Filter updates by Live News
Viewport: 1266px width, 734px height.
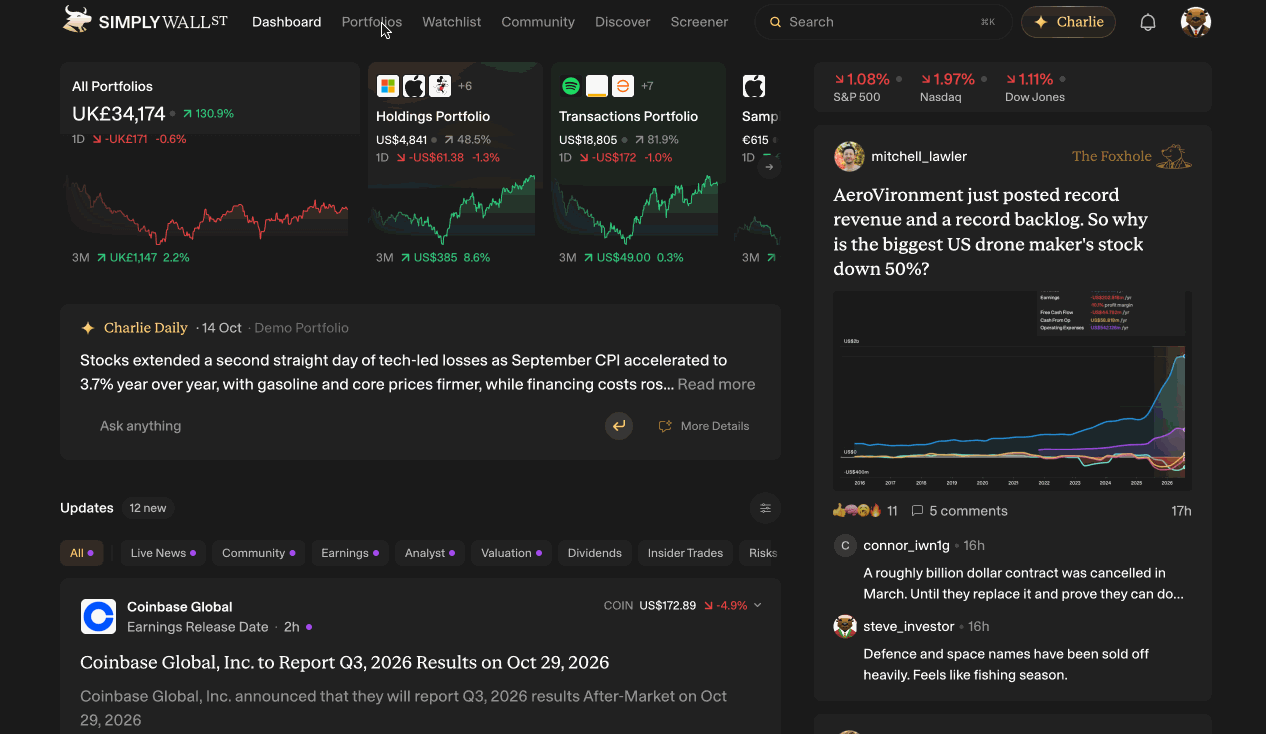click(x=163, y=553)
